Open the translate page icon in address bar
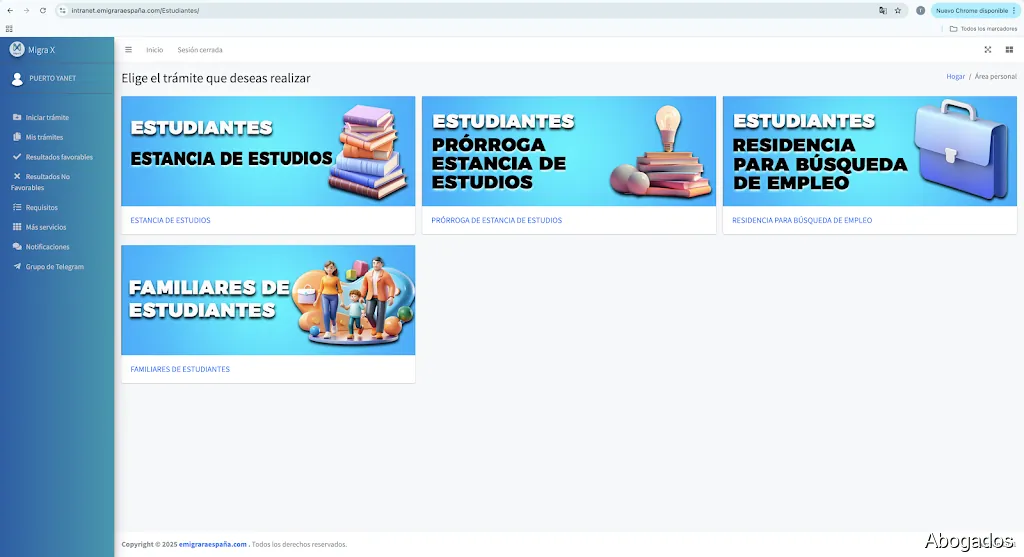This screenshot has width=1024, height=557. 883,10
